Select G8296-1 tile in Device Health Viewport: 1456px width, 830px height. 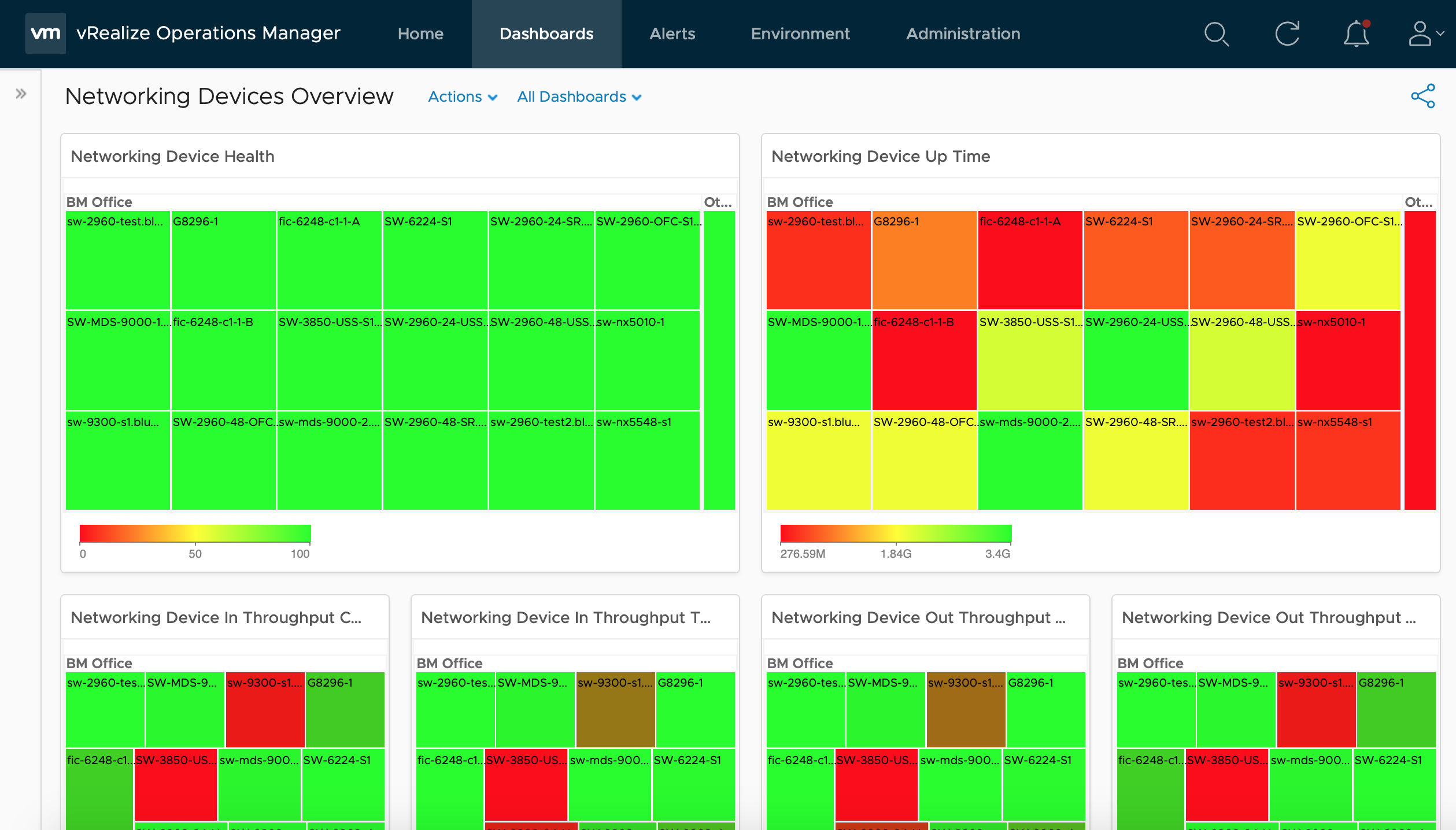point(224,260)
